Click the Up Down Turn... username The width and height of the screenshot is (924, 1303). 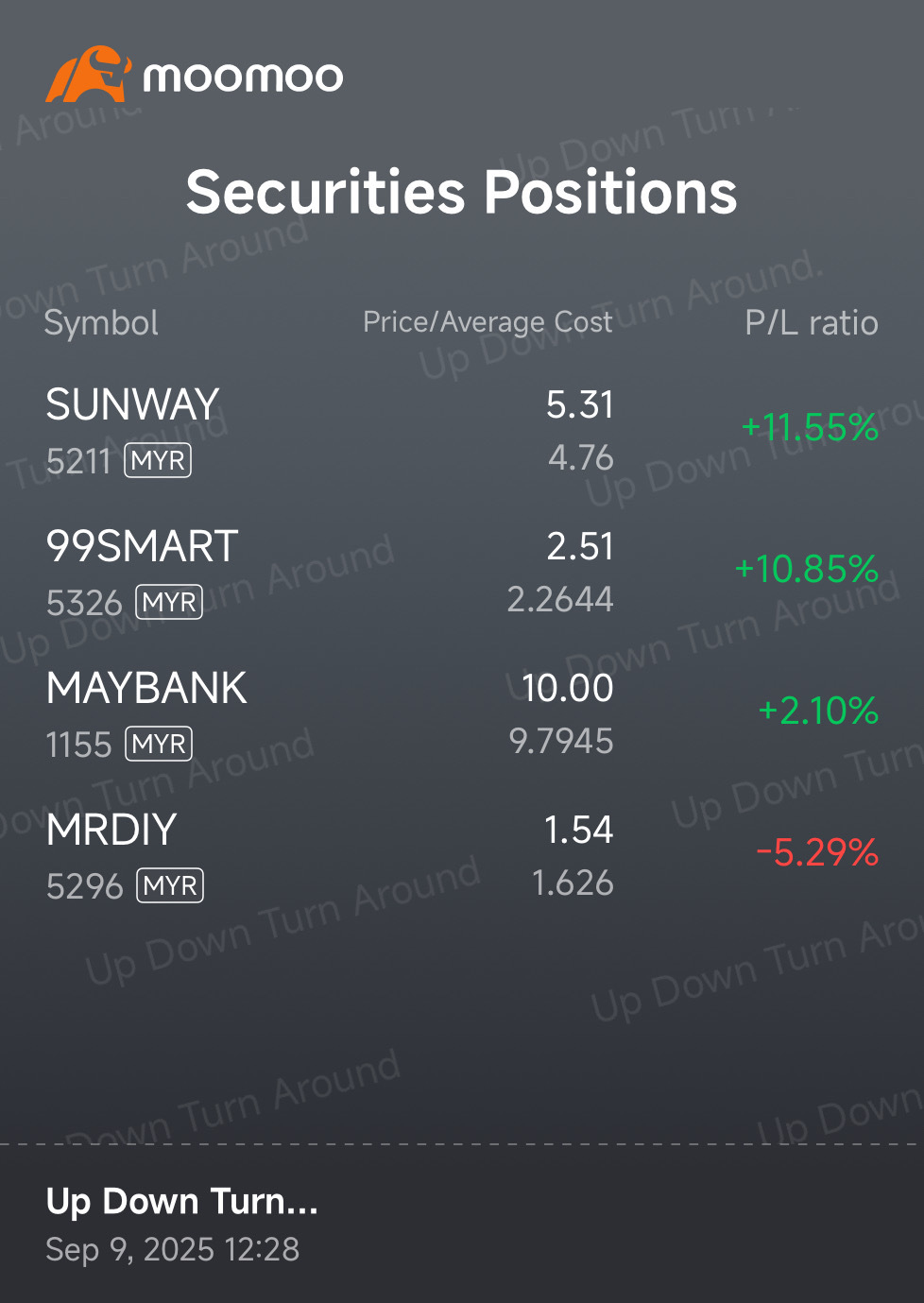[181, 1202]
